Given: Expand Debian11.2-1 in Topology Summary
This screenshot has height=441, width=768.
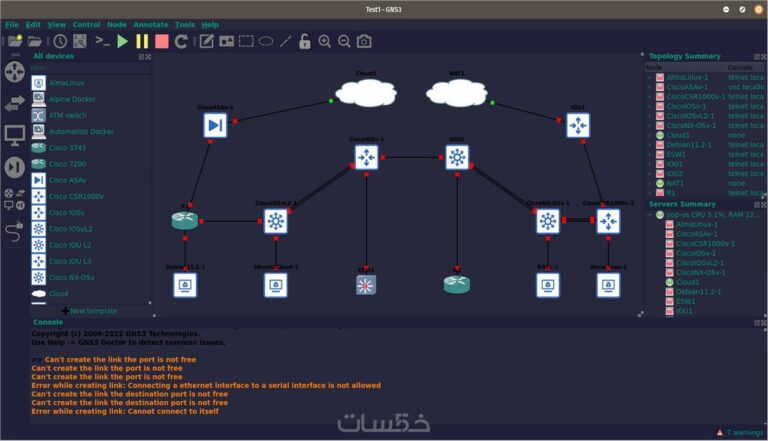Looking at the screenshot, I should pos(650,145).
